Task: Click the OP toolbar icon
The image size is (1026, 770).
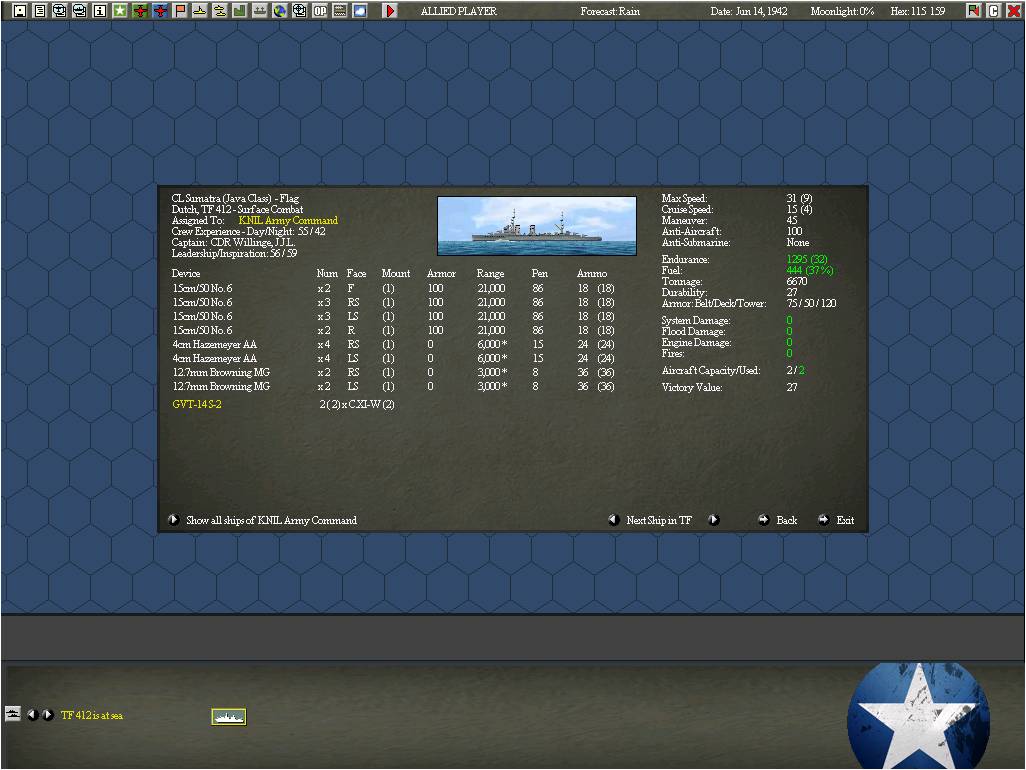Action: click(320, 10)
